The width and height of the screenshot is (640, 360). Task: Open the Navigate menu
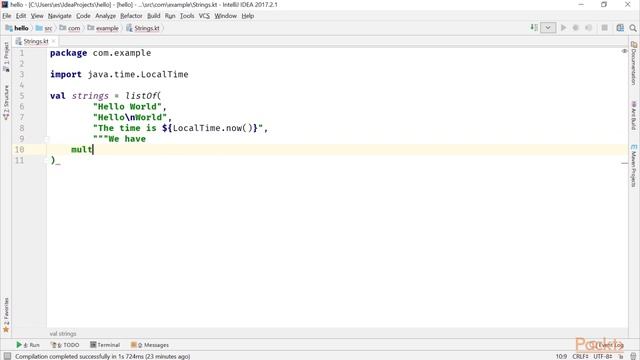60,16
